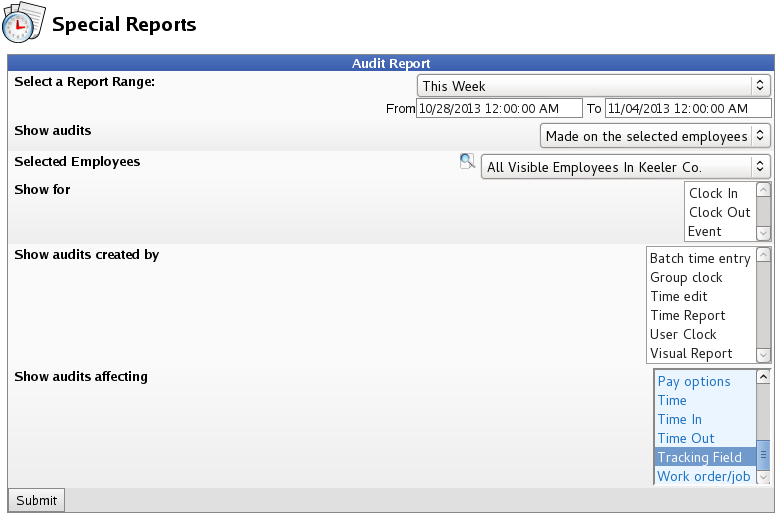This screenshot has height=518, width=780.
Task: Select Time edit in created by list
Action: pyautogui.click(x=701, y=296)
